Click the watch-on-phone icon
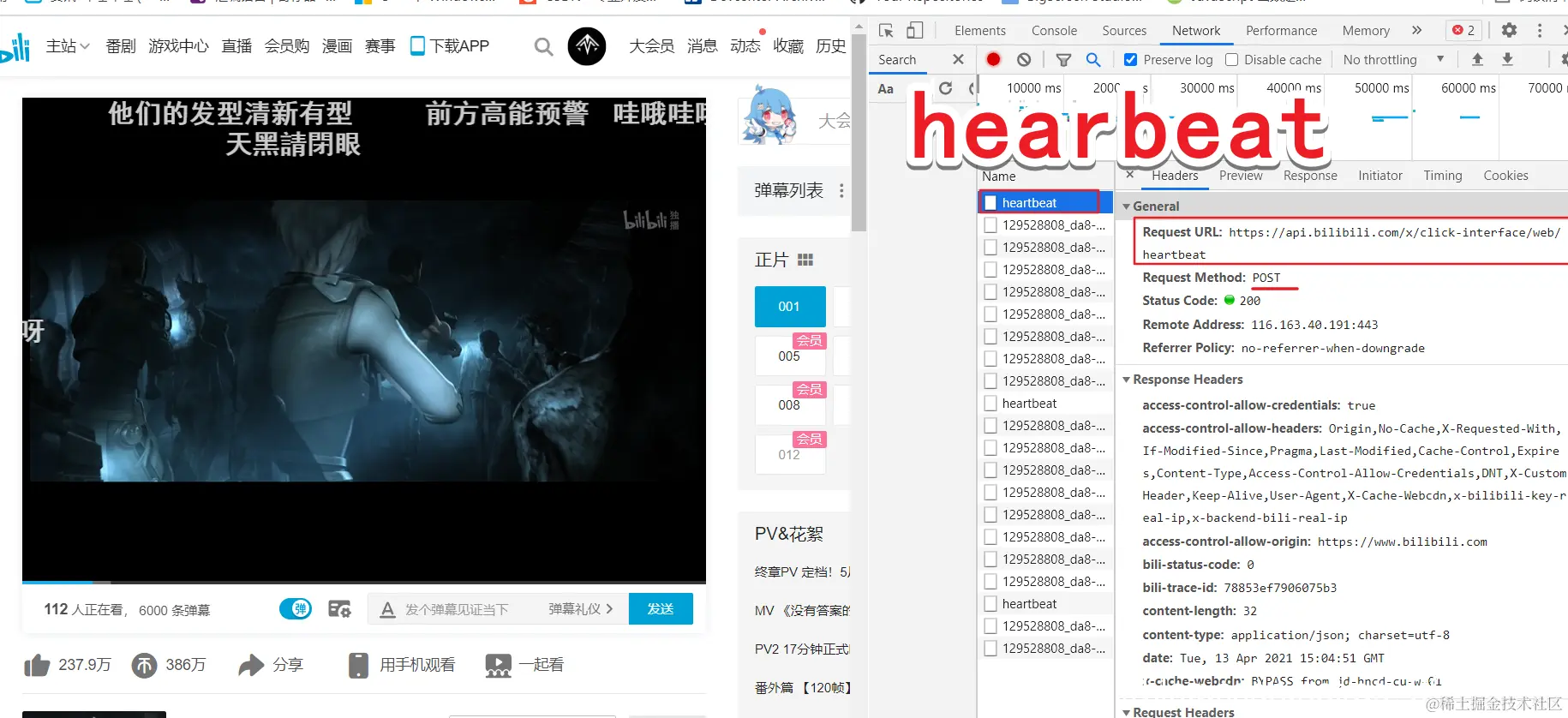This screenshot has width=1568, height=718. pyautogui.click(x=358, y=665)
